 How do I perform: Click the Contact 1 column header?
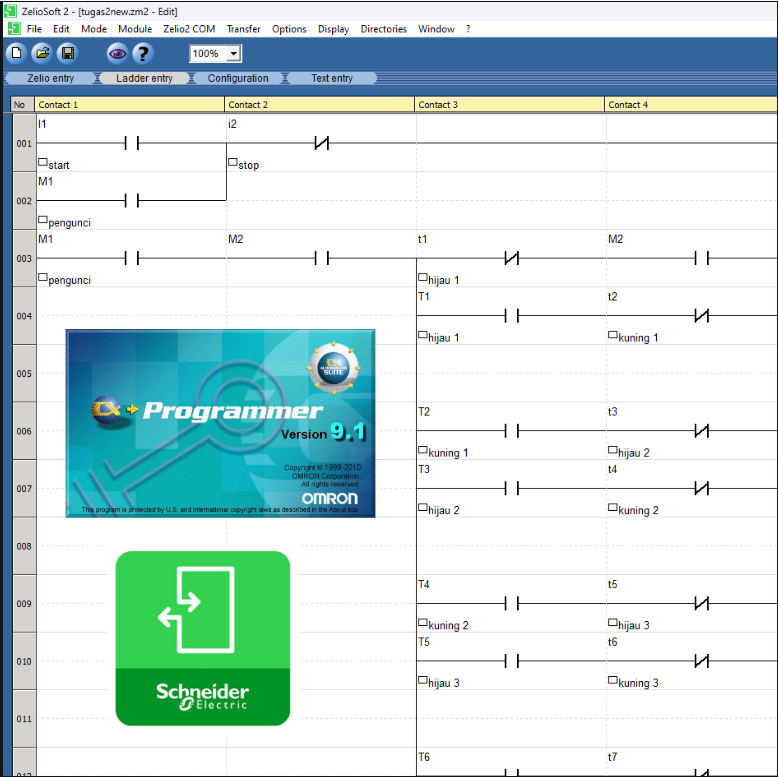(130, 105)
